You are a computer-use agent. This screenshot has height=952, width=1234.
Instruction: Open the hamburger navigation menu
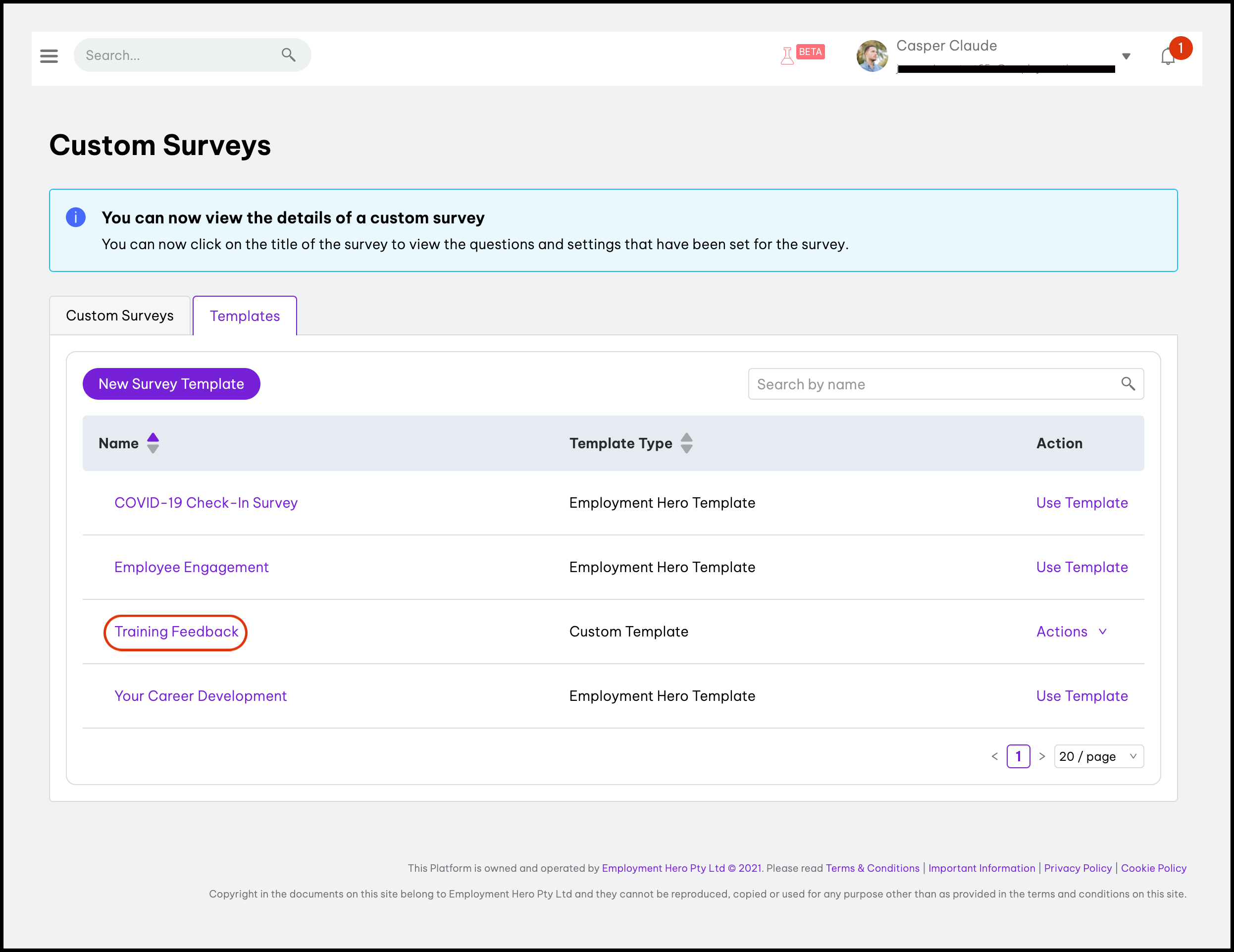(x=49, y=55)
